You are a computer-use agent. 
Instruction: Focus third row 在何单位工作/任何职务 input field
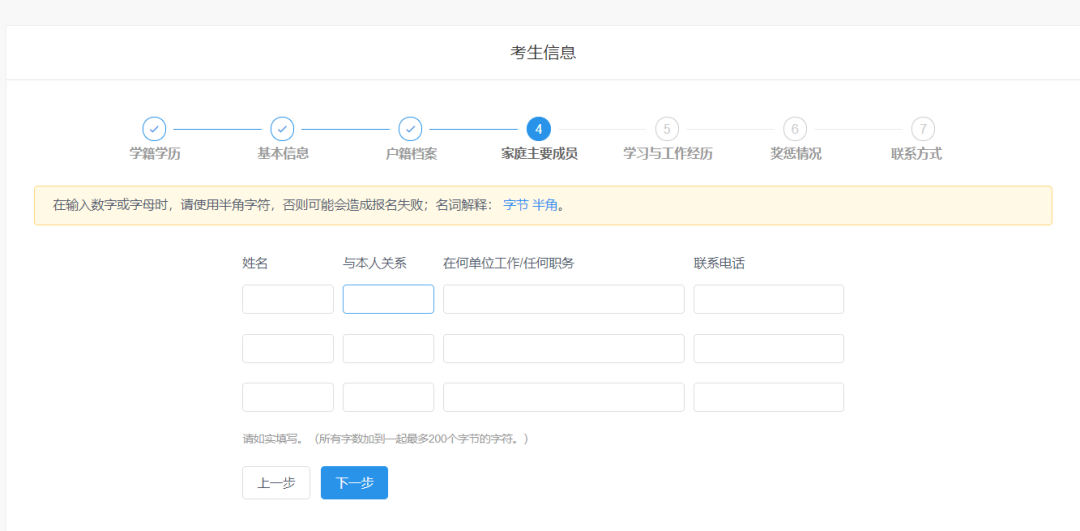click(563, 397)
